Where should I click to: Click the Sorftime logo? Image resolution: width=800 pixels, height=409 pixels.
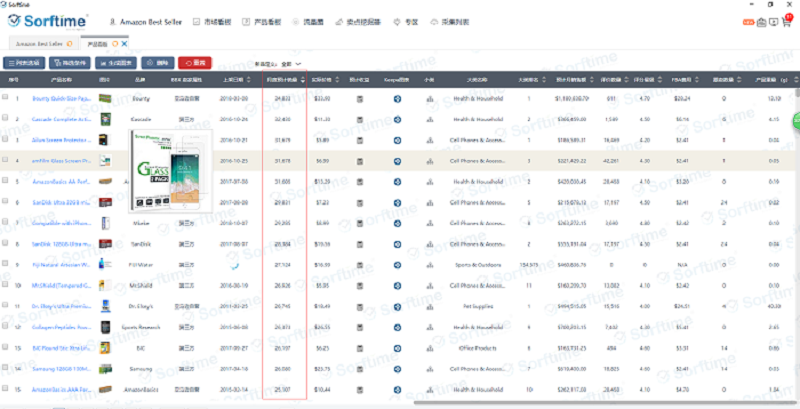pyautogui.click(x=48, y=22)
